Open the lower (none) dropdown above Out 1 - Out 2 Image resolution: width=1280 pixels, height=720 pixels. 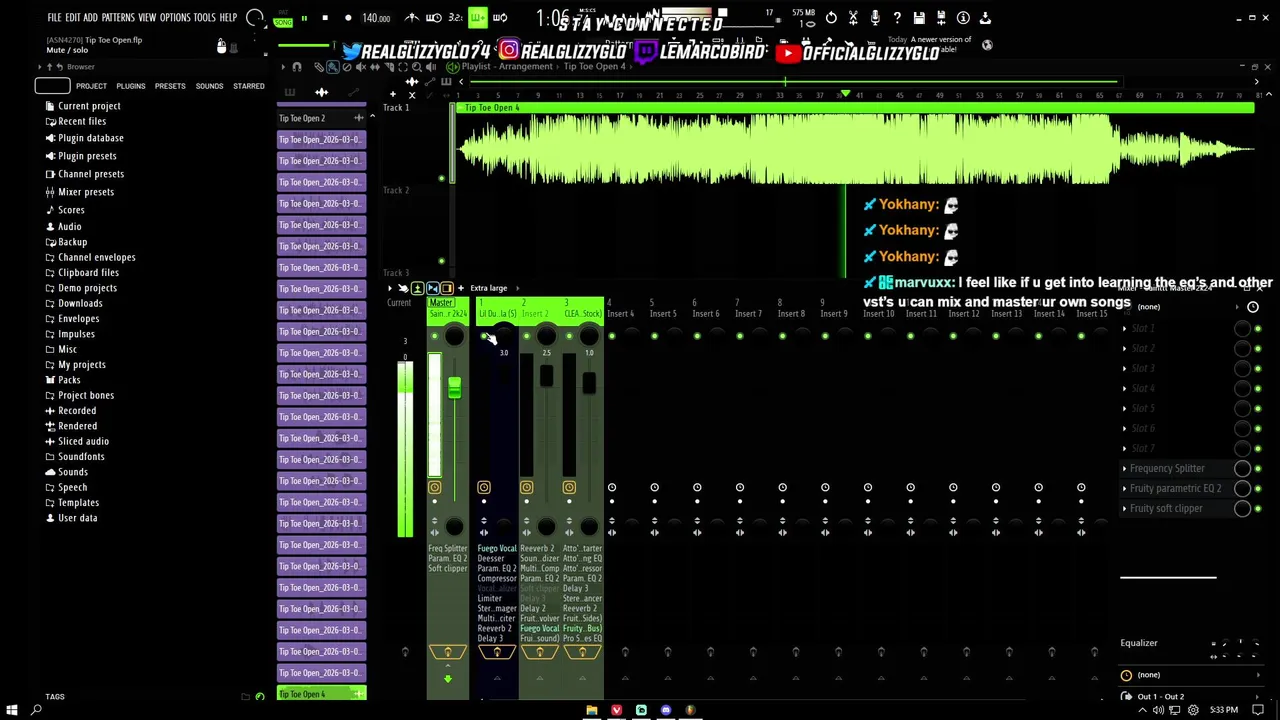click(x=1190, y=675)
